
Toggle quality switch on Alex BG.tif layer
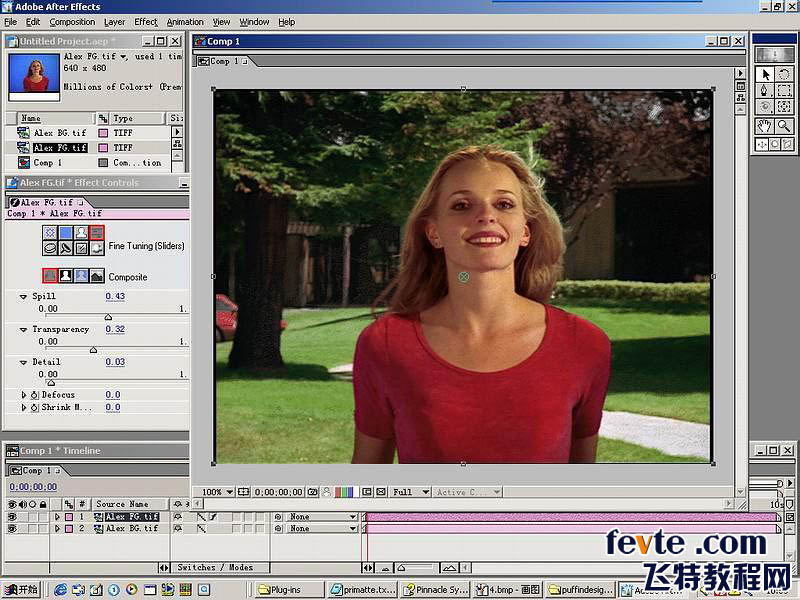tap(202, 529)
